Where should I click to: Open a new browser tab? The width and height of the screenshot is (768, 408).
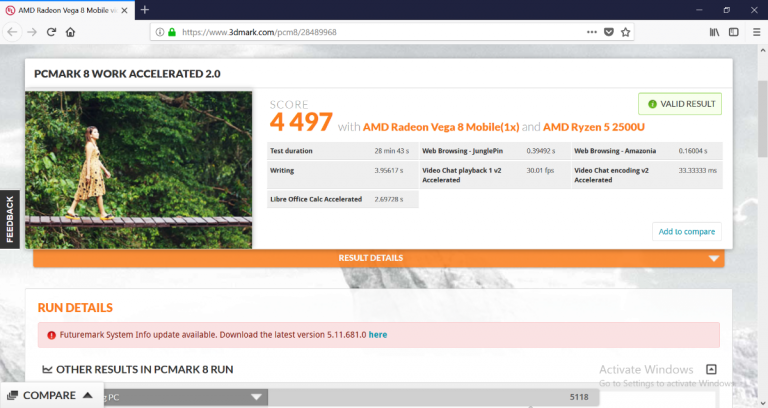pyautogui.click(x=144, y=9)
